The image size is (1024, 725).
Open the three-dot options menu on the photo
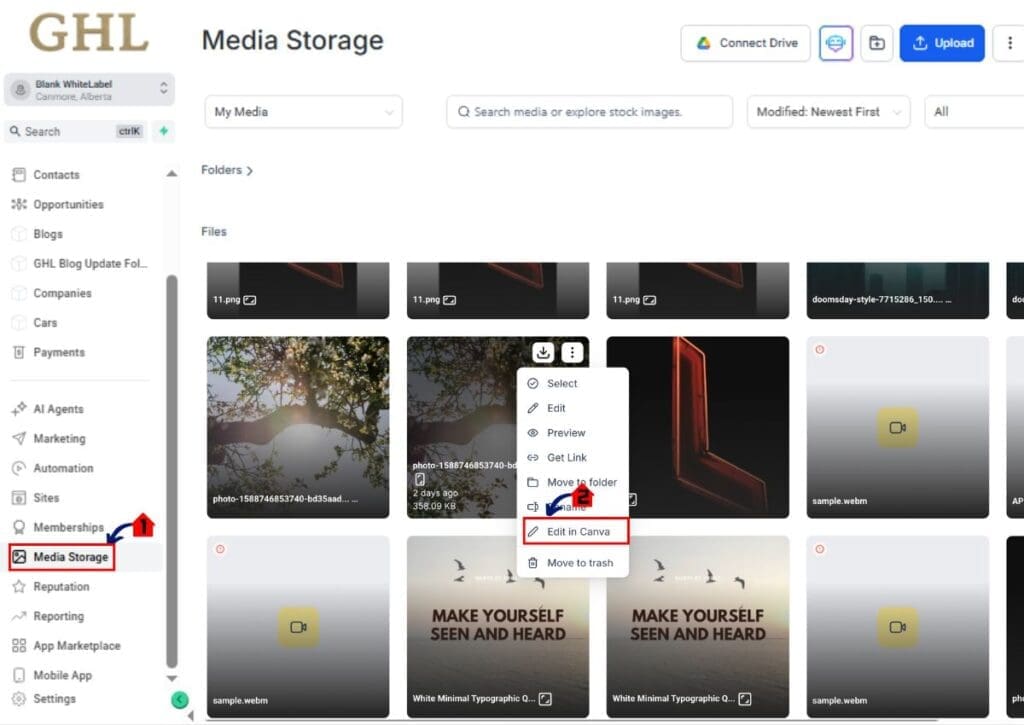coord(571,352)
